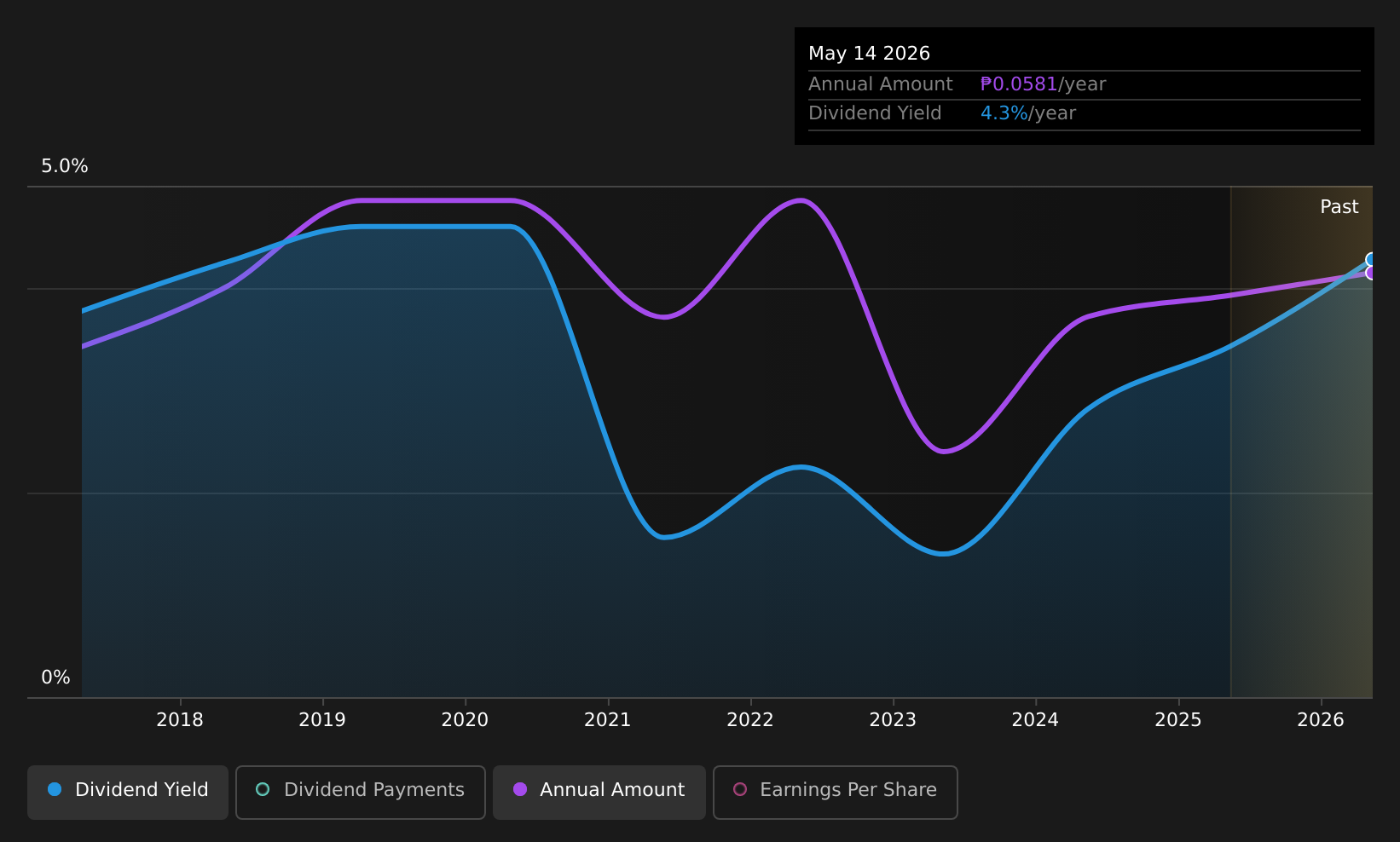Click the teal Dividend Payments legend circle
This screenshot has height=842, width=1400.
click(x=263, y=789)
